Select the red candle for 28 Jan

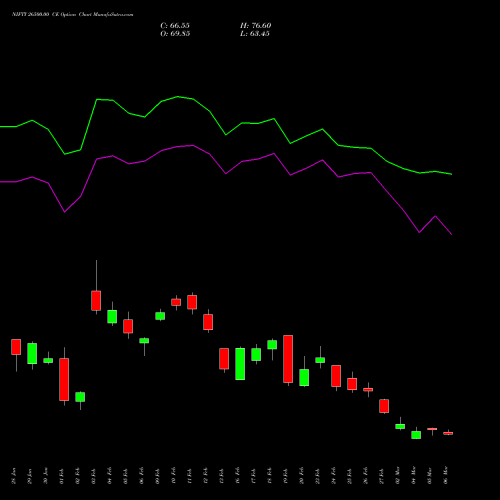(16, 347)
